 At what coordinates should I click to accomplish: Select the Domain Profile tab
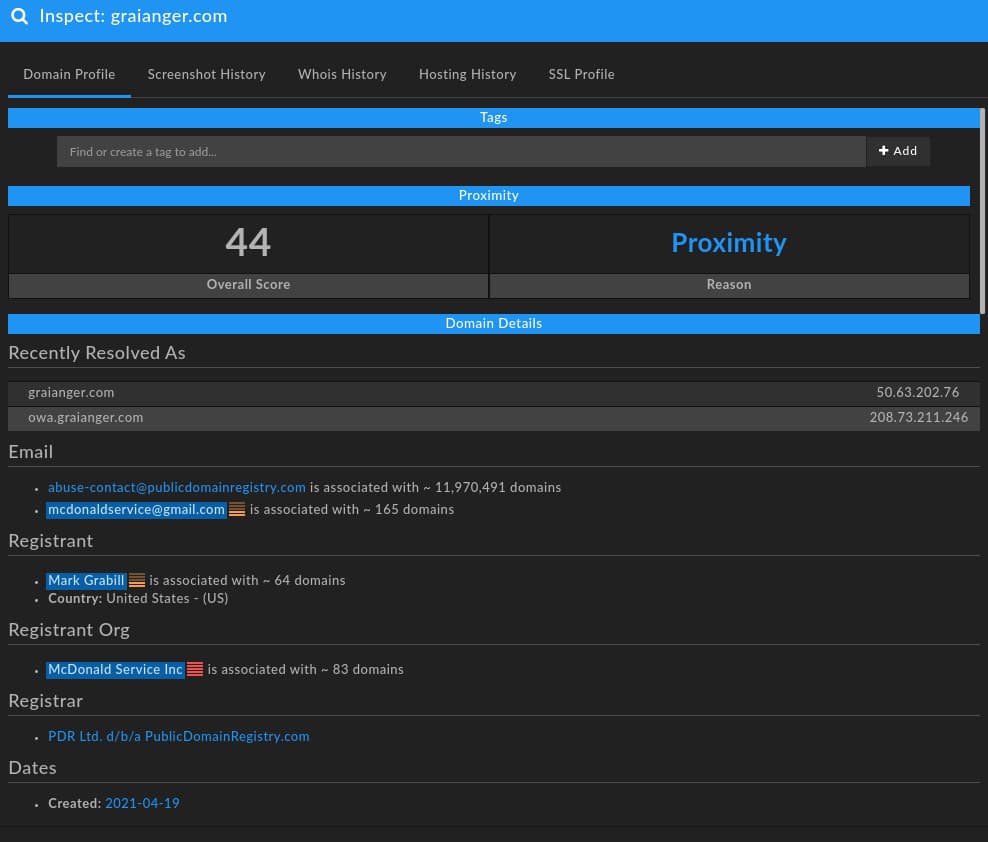pos(69,75)
